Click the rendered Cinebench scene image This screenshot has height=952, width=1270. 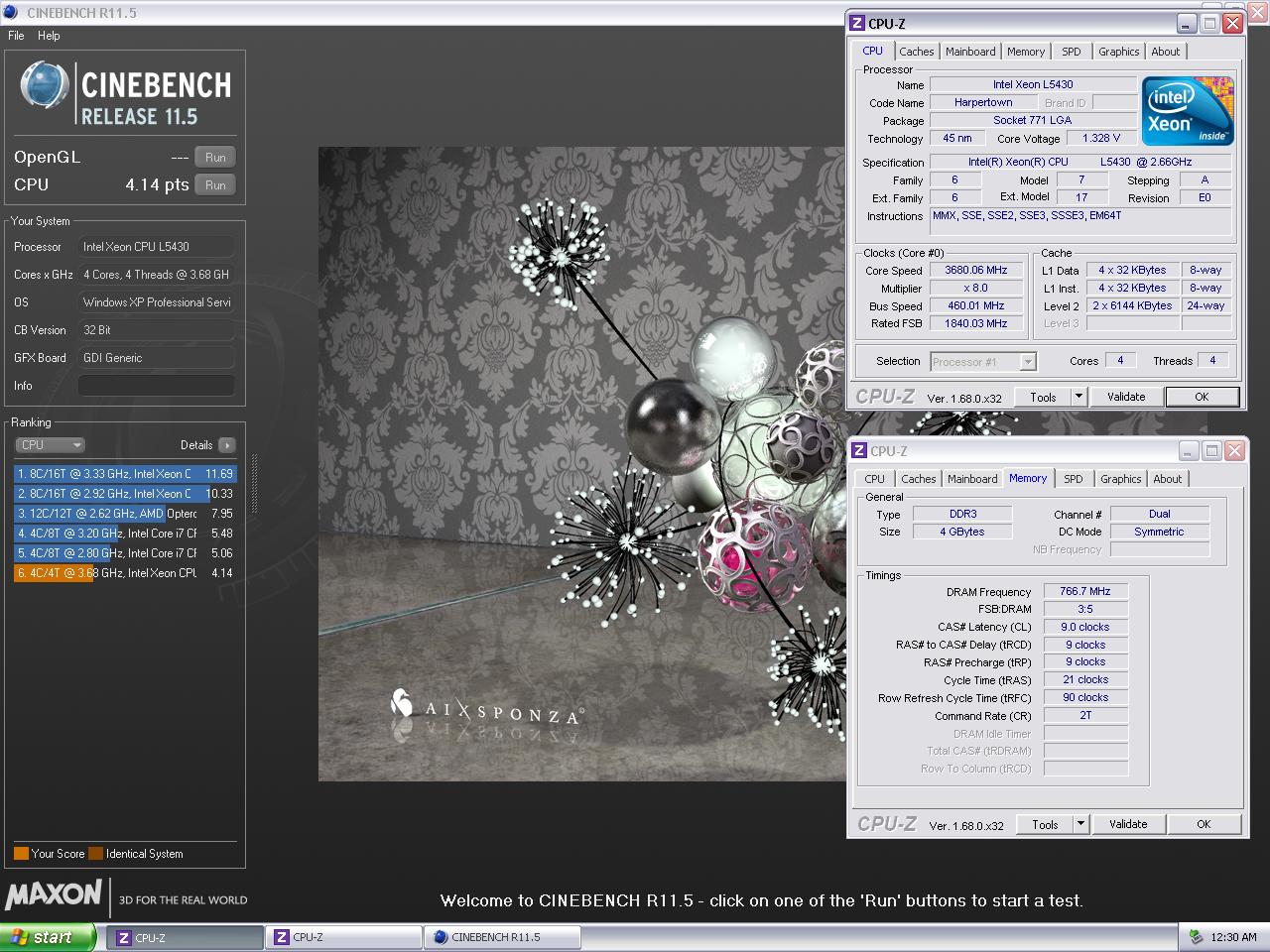[582, 464]
